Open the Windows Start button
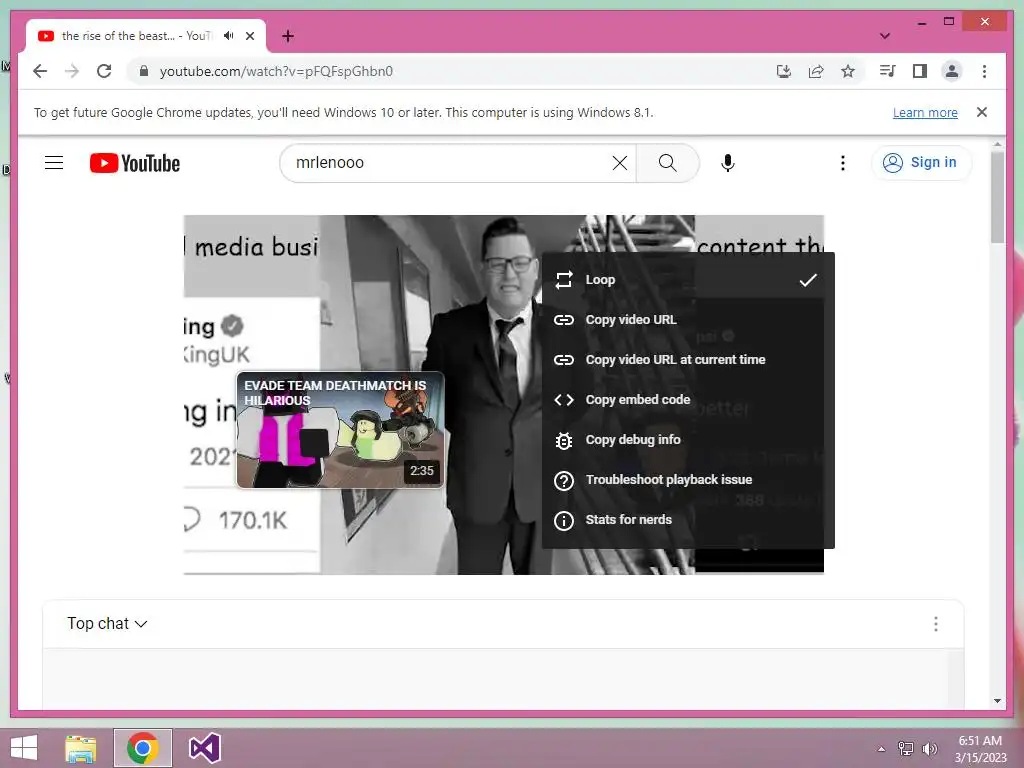1024x768 pixels. point(24,748)
